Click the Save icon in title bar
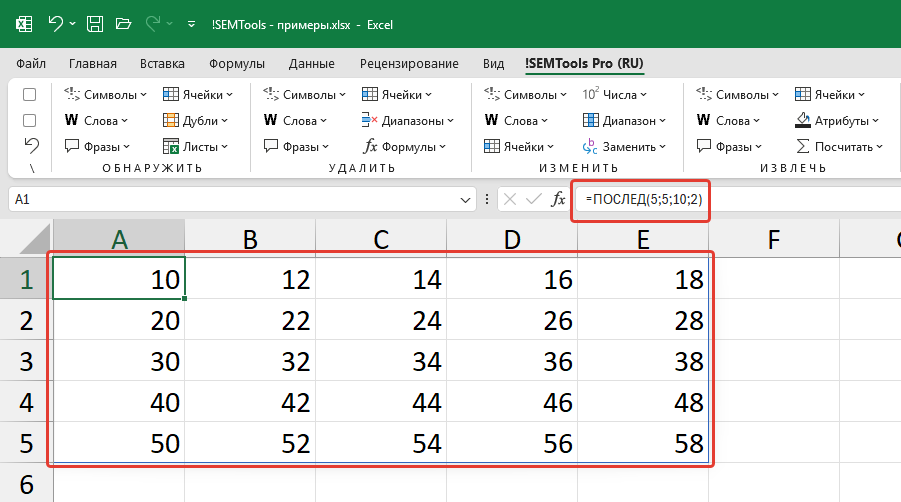This screenshot has width=901, height=502. pos(93,23)
